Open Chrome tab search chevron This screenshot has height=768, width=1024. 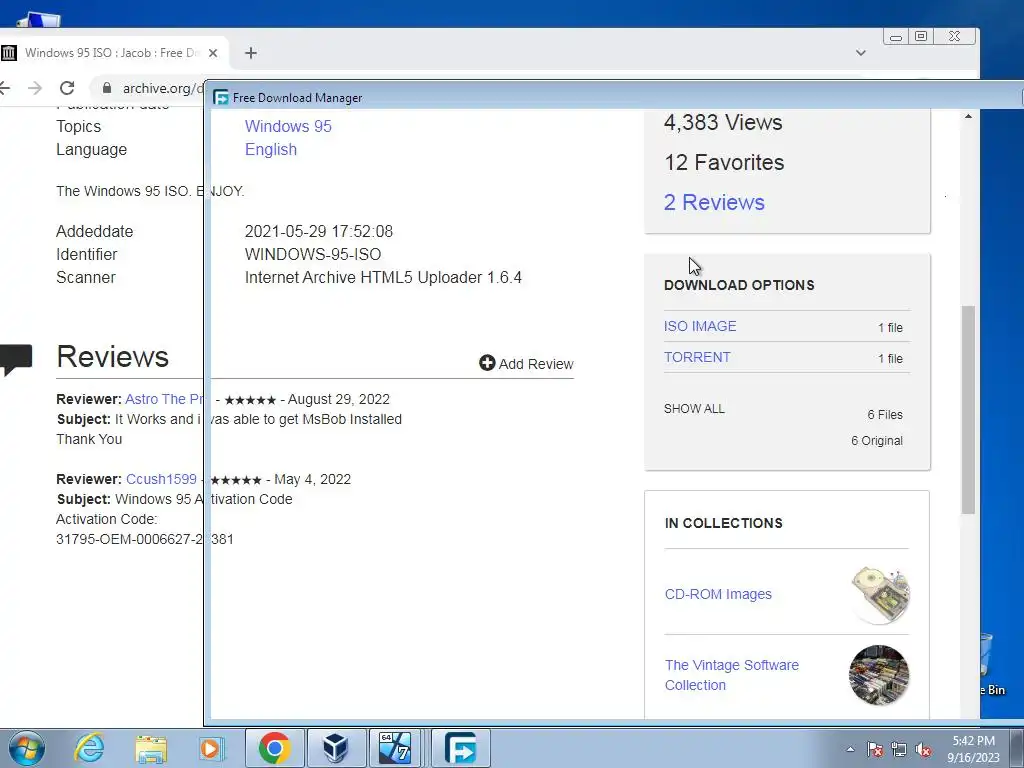(861, 53)
